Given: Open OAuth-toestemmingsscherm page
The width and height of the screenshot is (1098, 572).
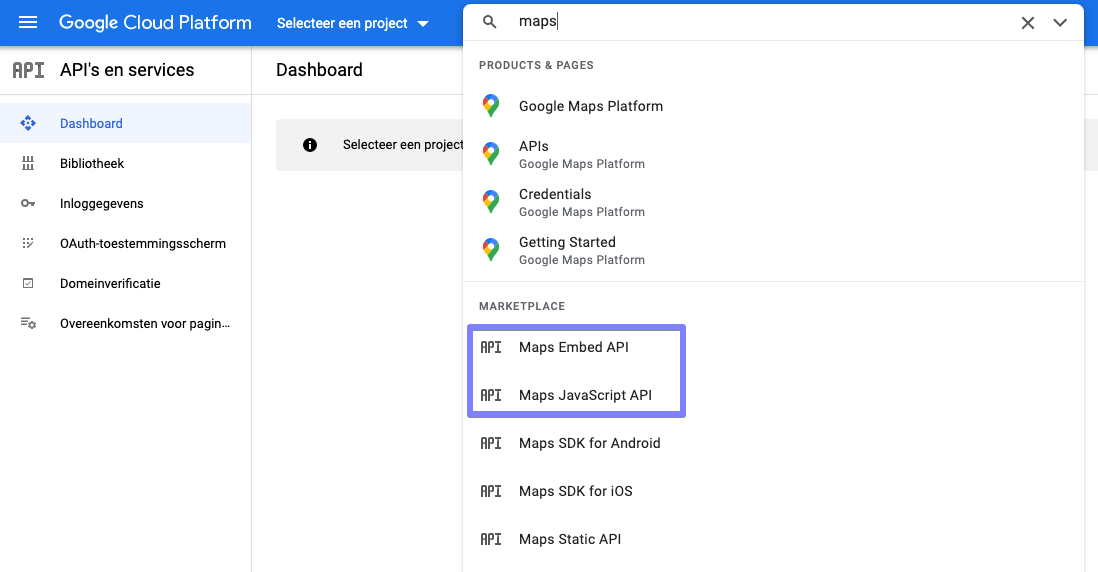Looking at the screenshot, I should 142,244.
